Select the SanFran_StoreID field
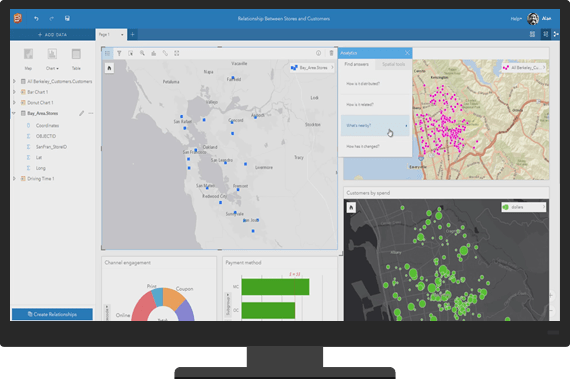Screen dimensions: 570x379 [51, 147]
